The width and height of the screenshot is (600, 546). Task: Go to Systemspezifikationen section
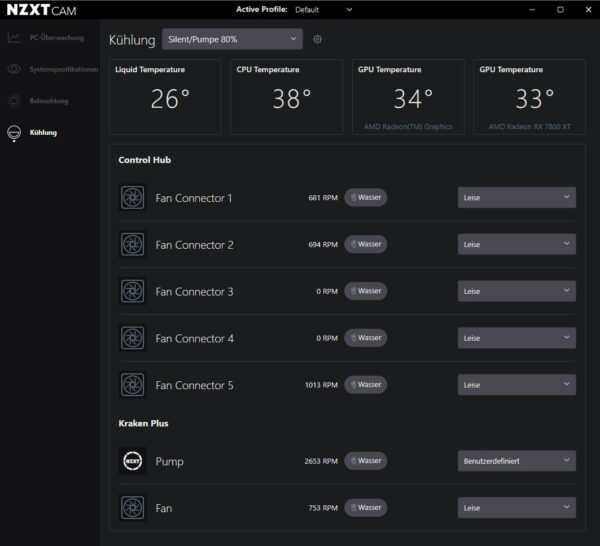pyautogui.click(x=64, y=69)
